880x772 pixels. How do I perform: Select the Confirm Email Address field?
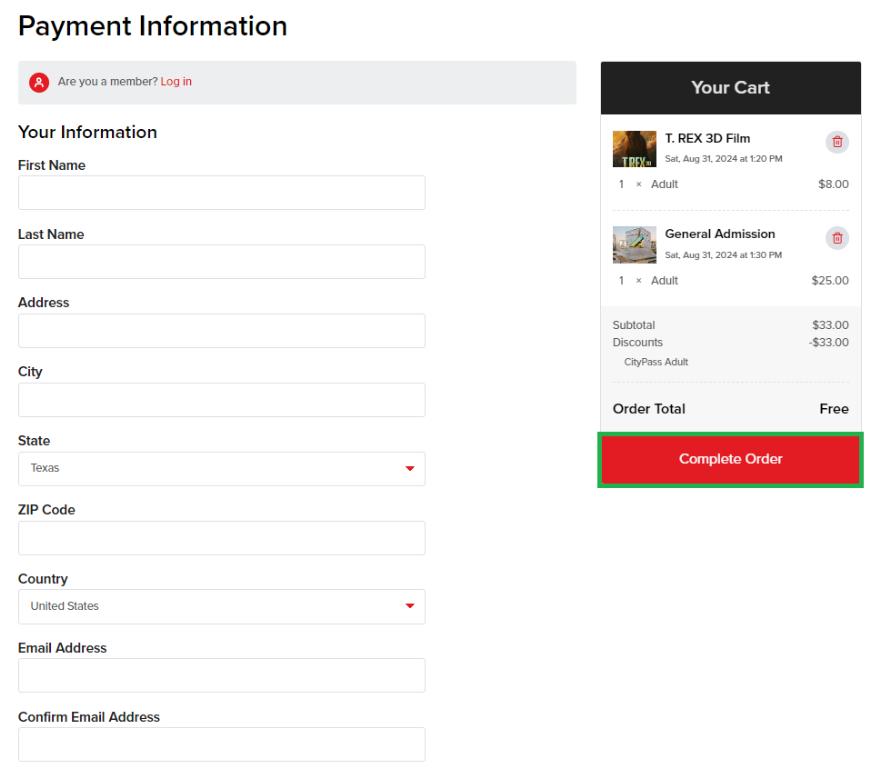click(x=222, y=745)
